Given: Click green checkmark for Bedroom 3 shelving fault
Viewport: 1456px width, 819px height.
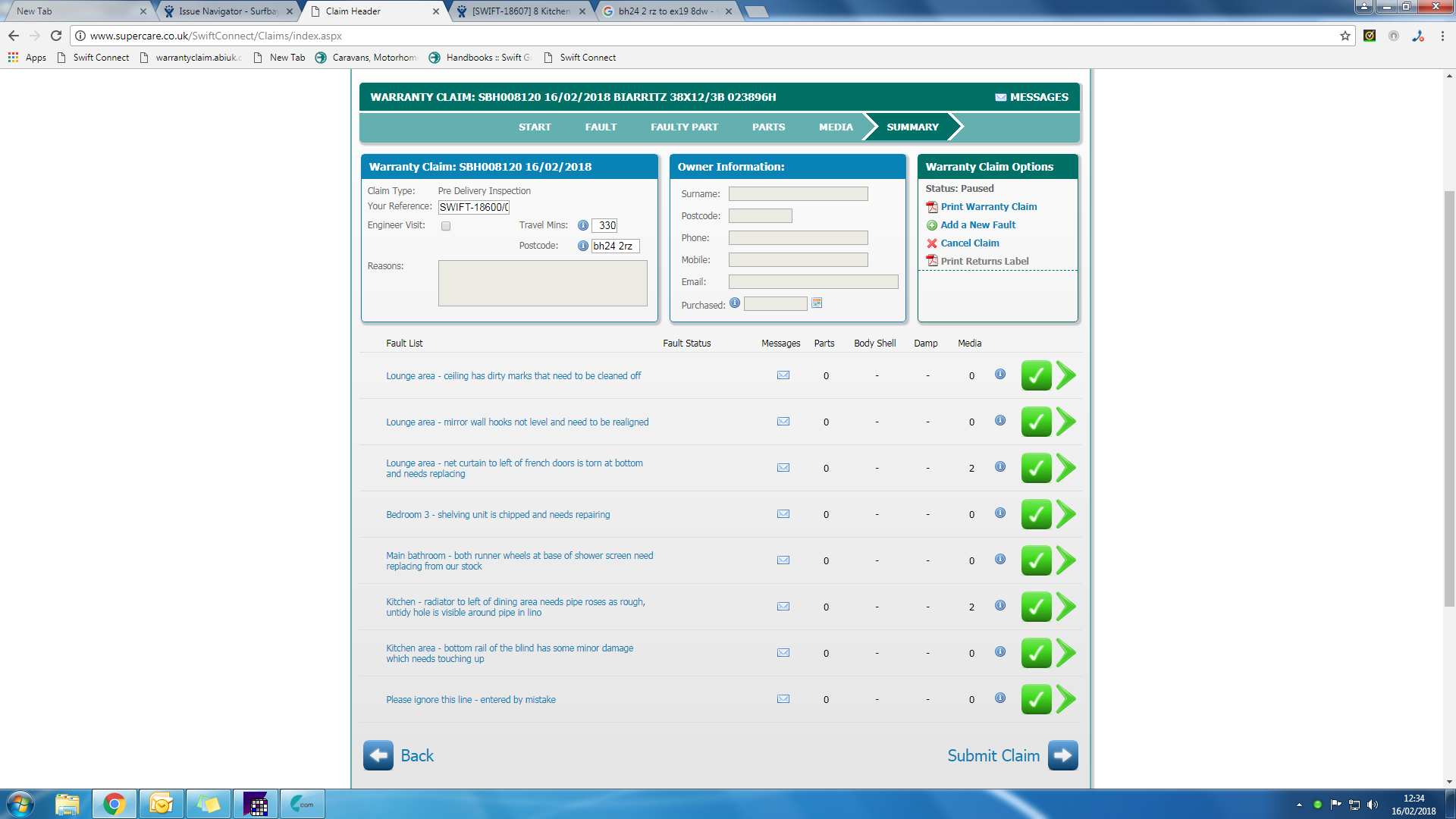Looking at the screenshot, I should pyautogui.click(x=1036, y=514).
